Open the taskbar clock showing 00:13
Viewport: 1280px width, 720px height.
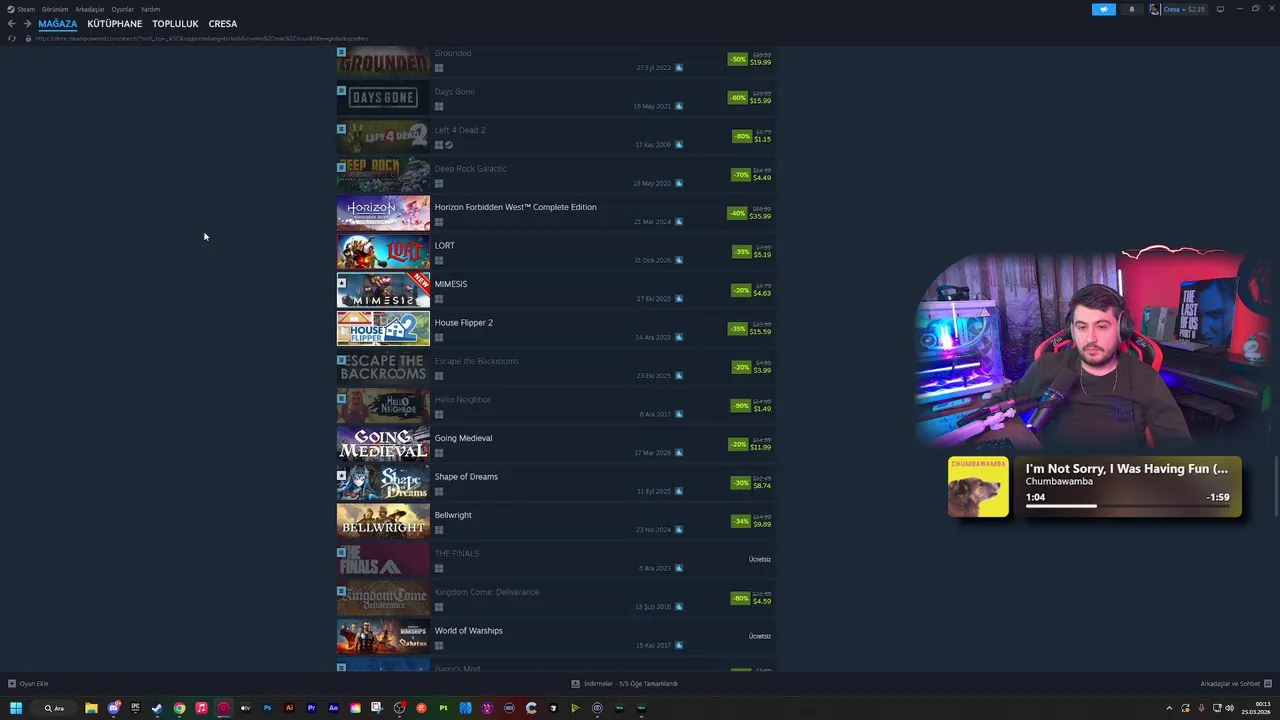click(1255, 708)
